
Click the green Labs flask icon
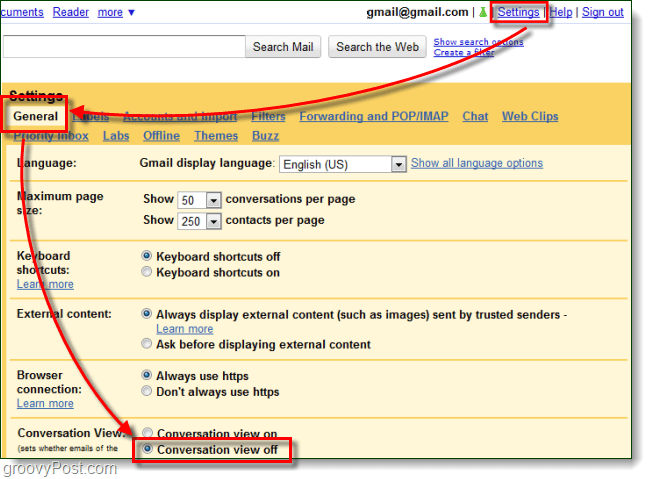(483, 12)
